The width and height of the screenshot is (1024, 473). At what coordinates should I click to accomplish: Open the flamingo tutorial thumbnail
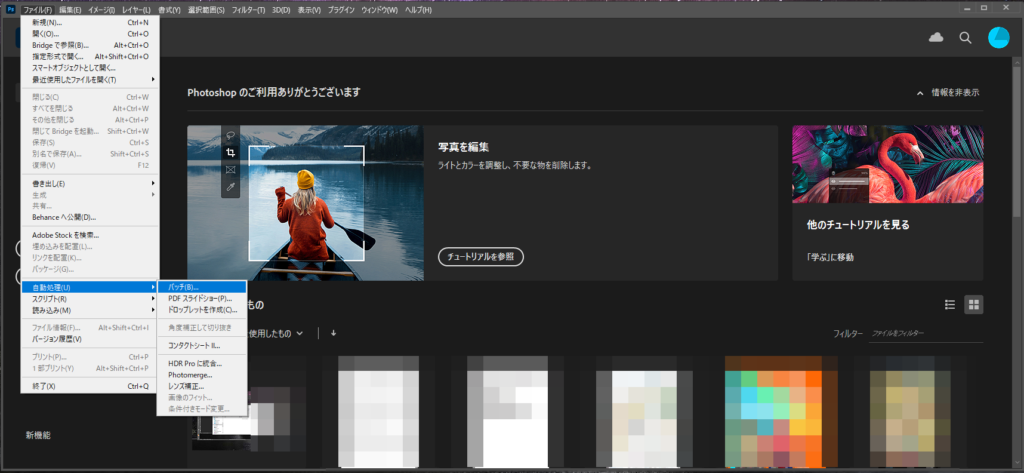click(888, 164)
